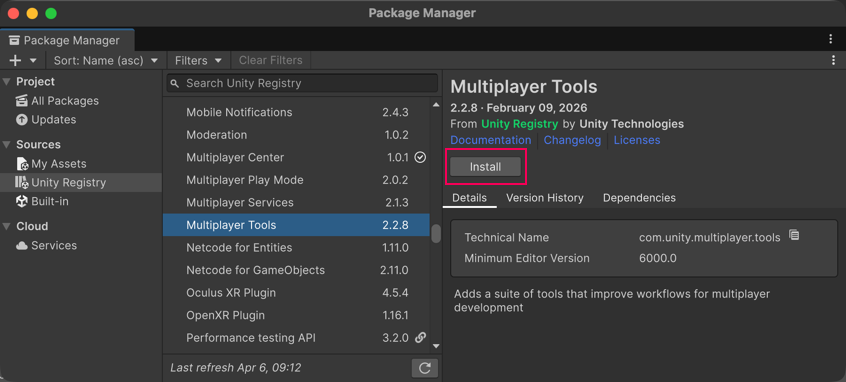Screen dimensions: 846x382
Task: Switch to the Version History tab
Action: point(544,198)
